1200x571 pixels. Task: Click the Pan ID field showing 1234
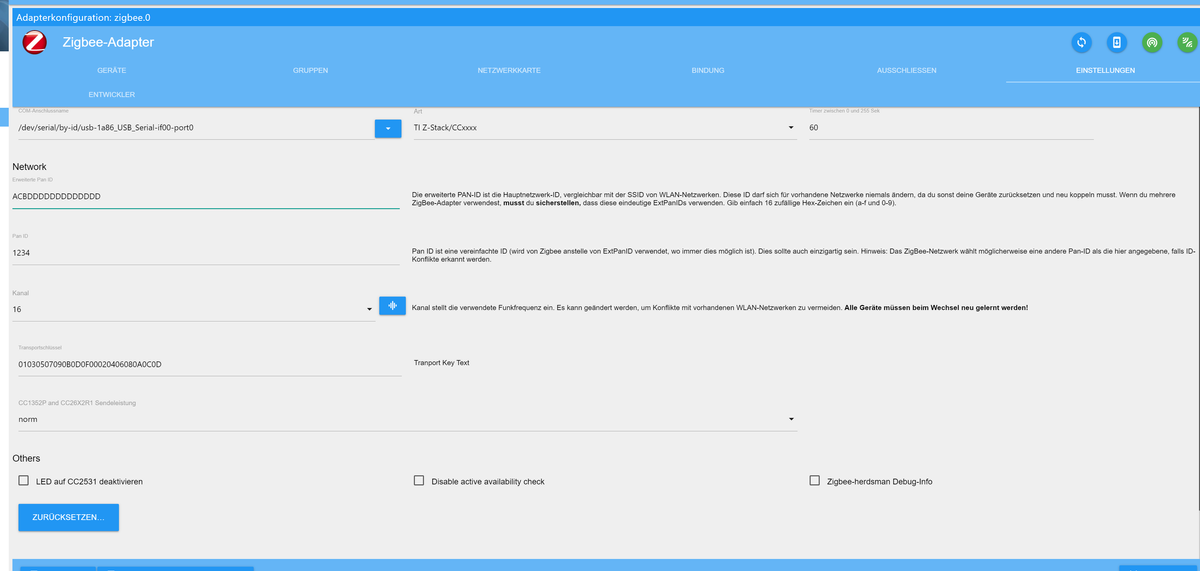point(206,254)
